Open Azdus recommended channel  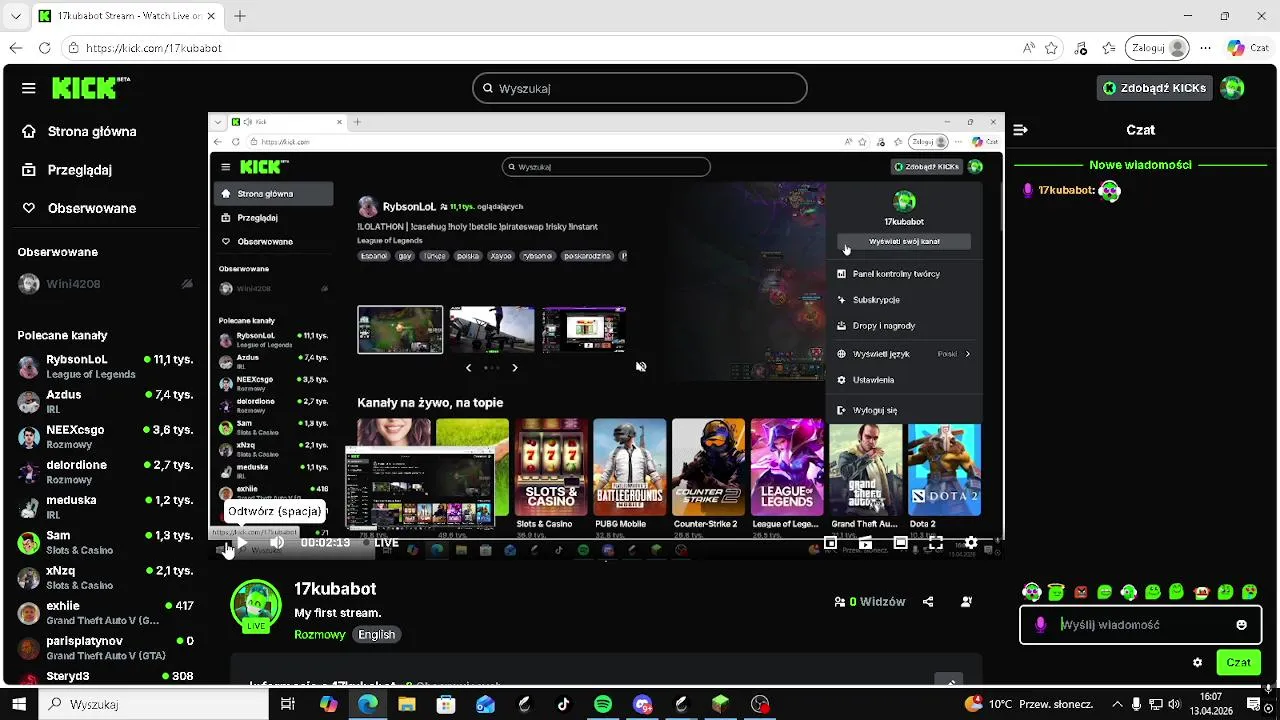105,401
